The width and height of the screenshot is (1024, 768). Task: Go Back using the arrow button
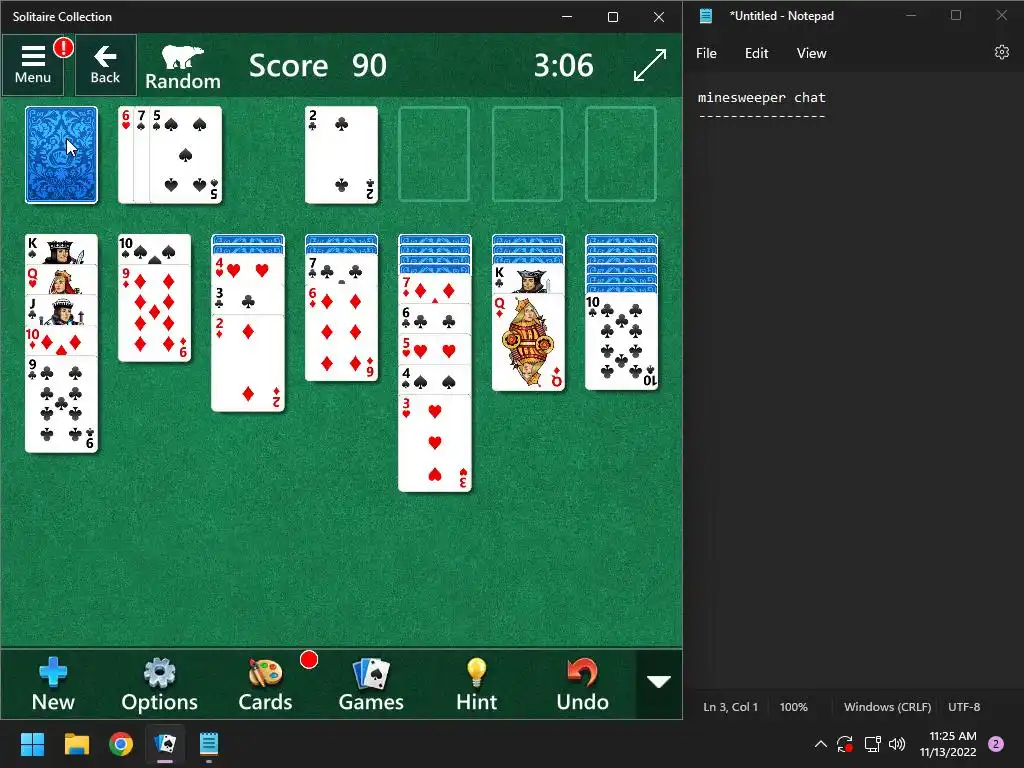[x=105, y=65]
